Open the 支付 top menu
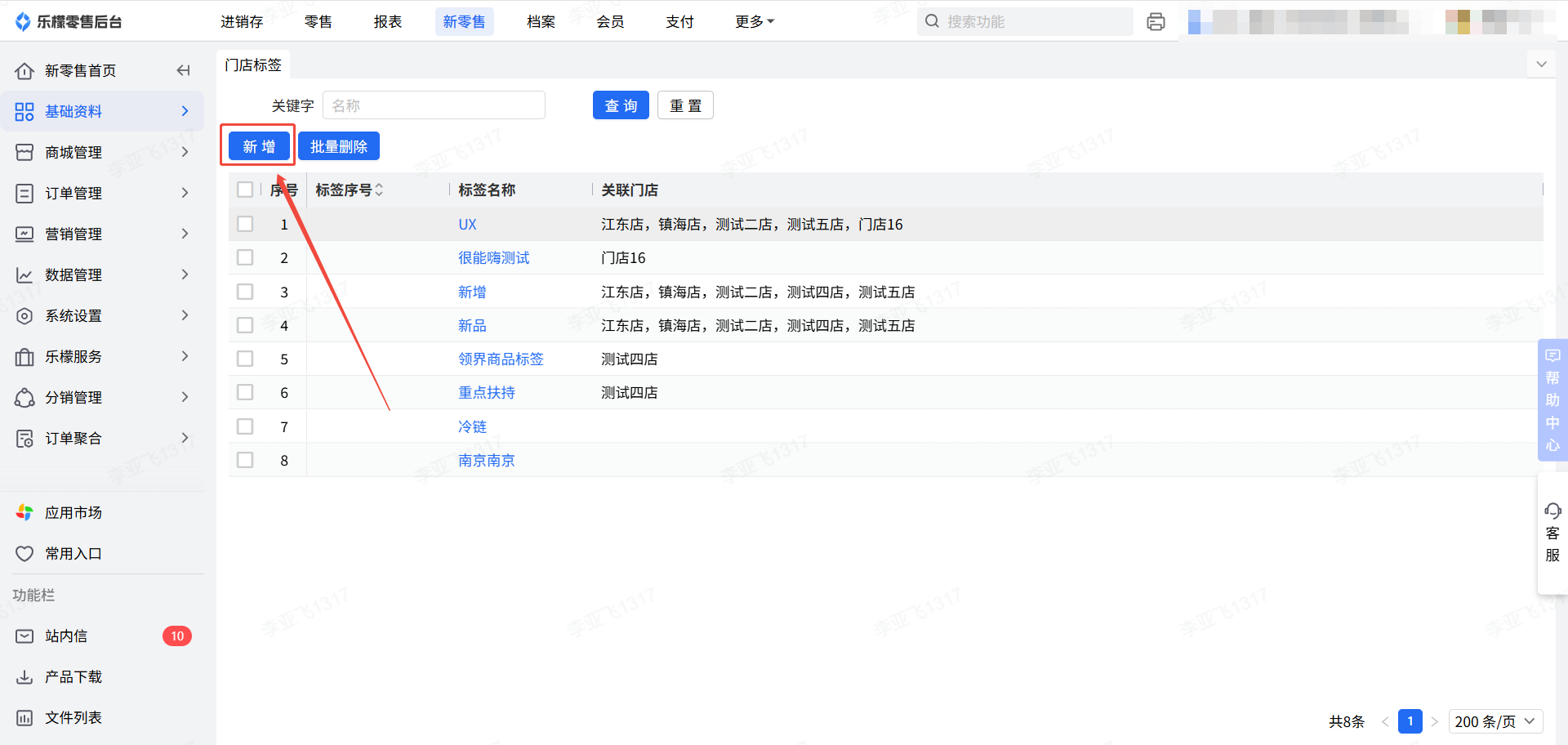The image size is (1568, 745). pos(680,21)
